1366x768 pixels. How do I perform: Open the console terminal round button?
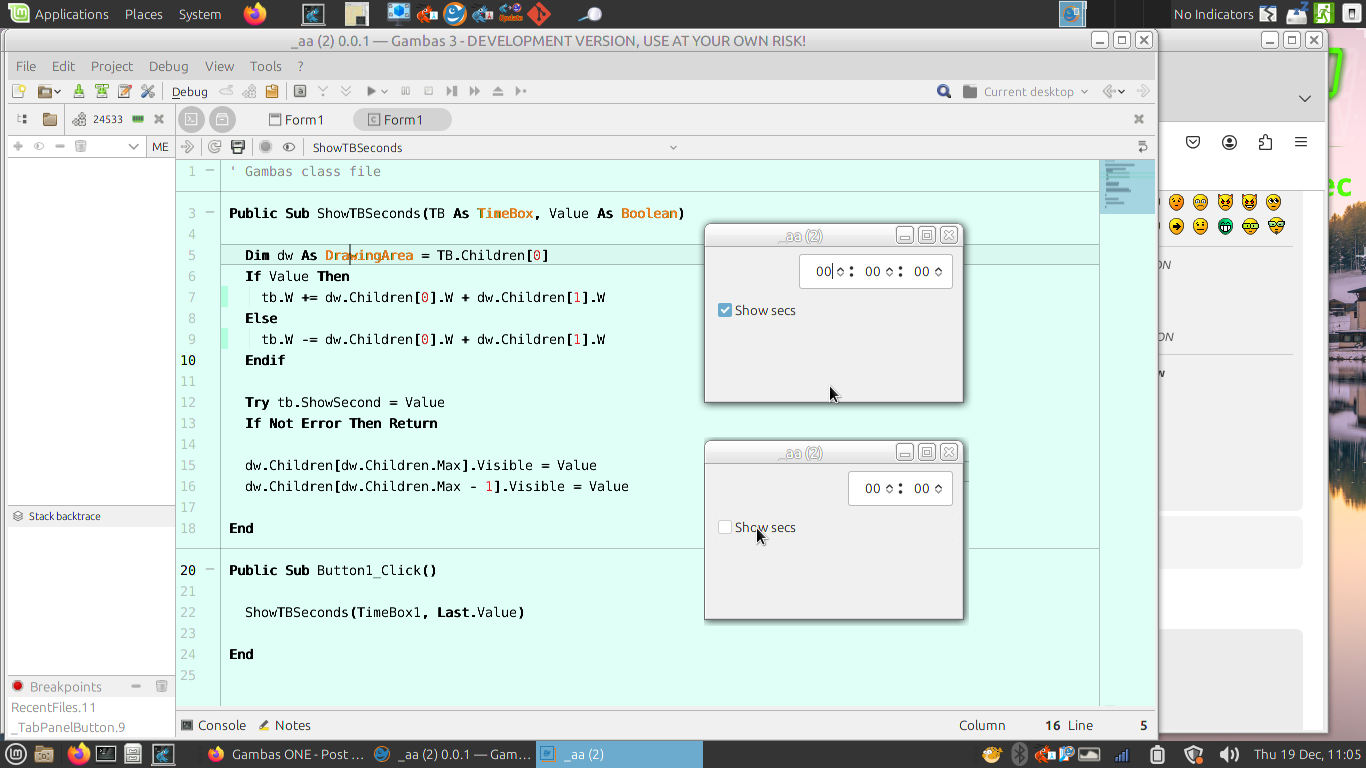[x=191, y=120]
